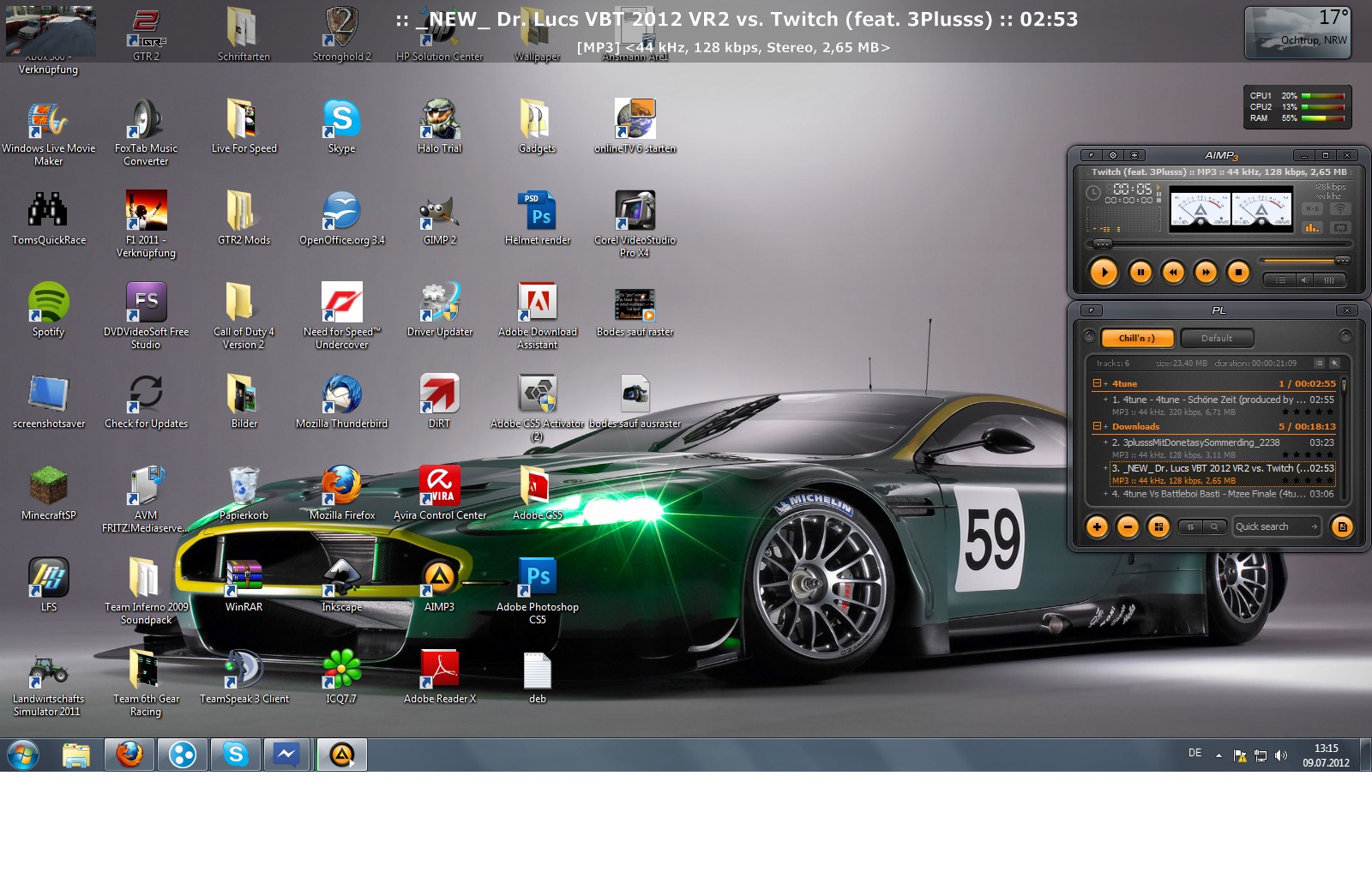Stop playback in the AIMP player

pyautogui.click(x=1238, y=273)
